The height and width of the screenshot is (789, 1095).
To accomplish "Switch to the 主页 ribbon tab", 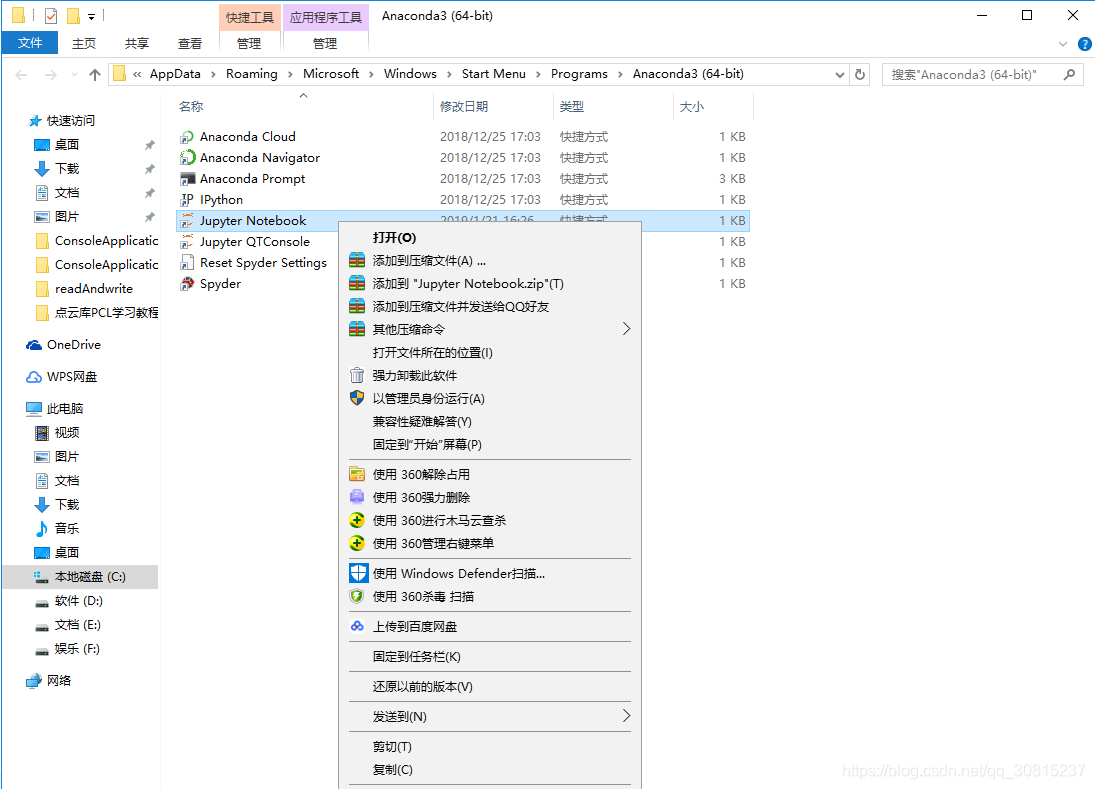I will click(x=84, y=43).
